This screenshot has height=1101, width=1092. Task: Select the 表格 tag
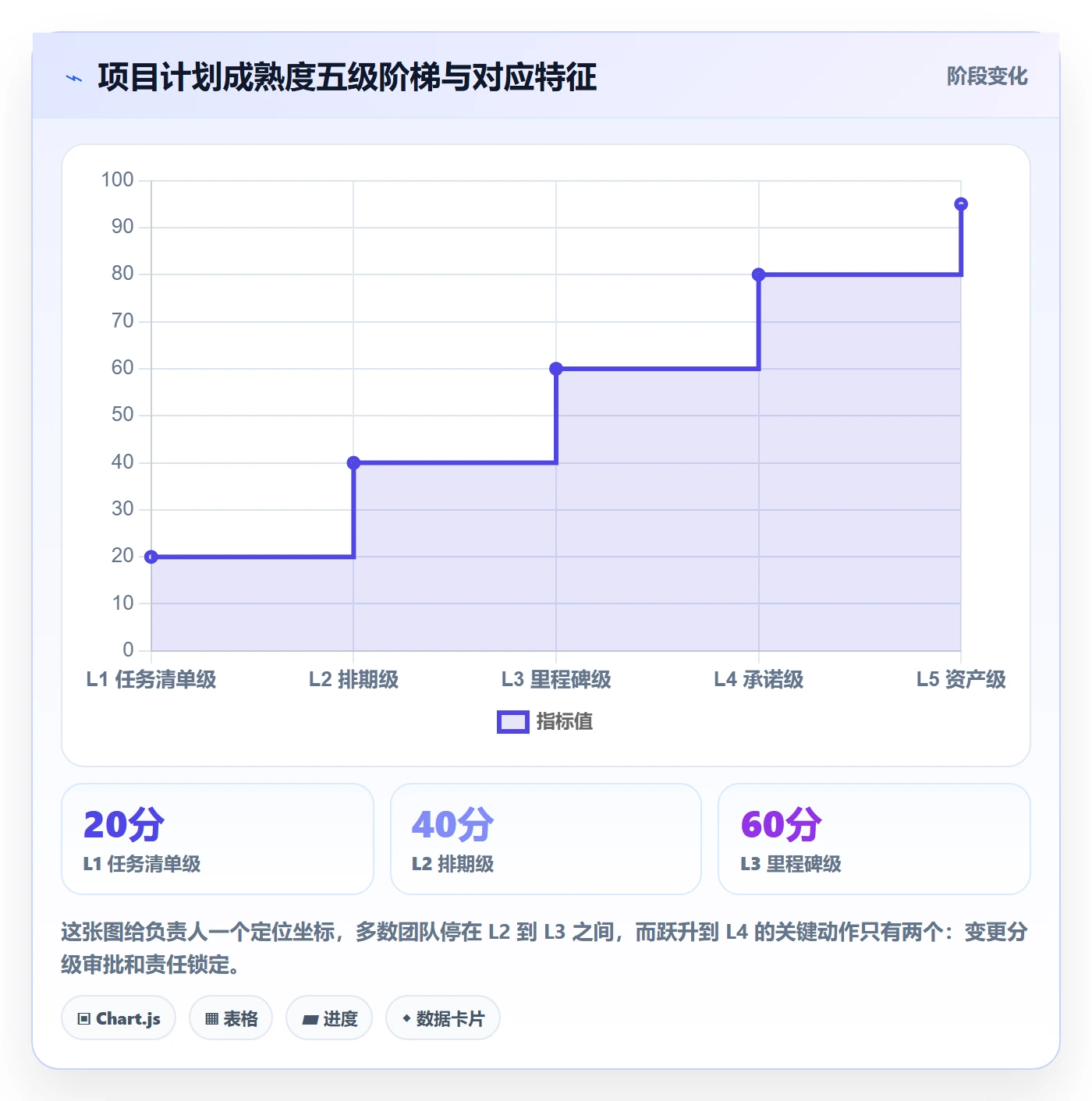231,1018
